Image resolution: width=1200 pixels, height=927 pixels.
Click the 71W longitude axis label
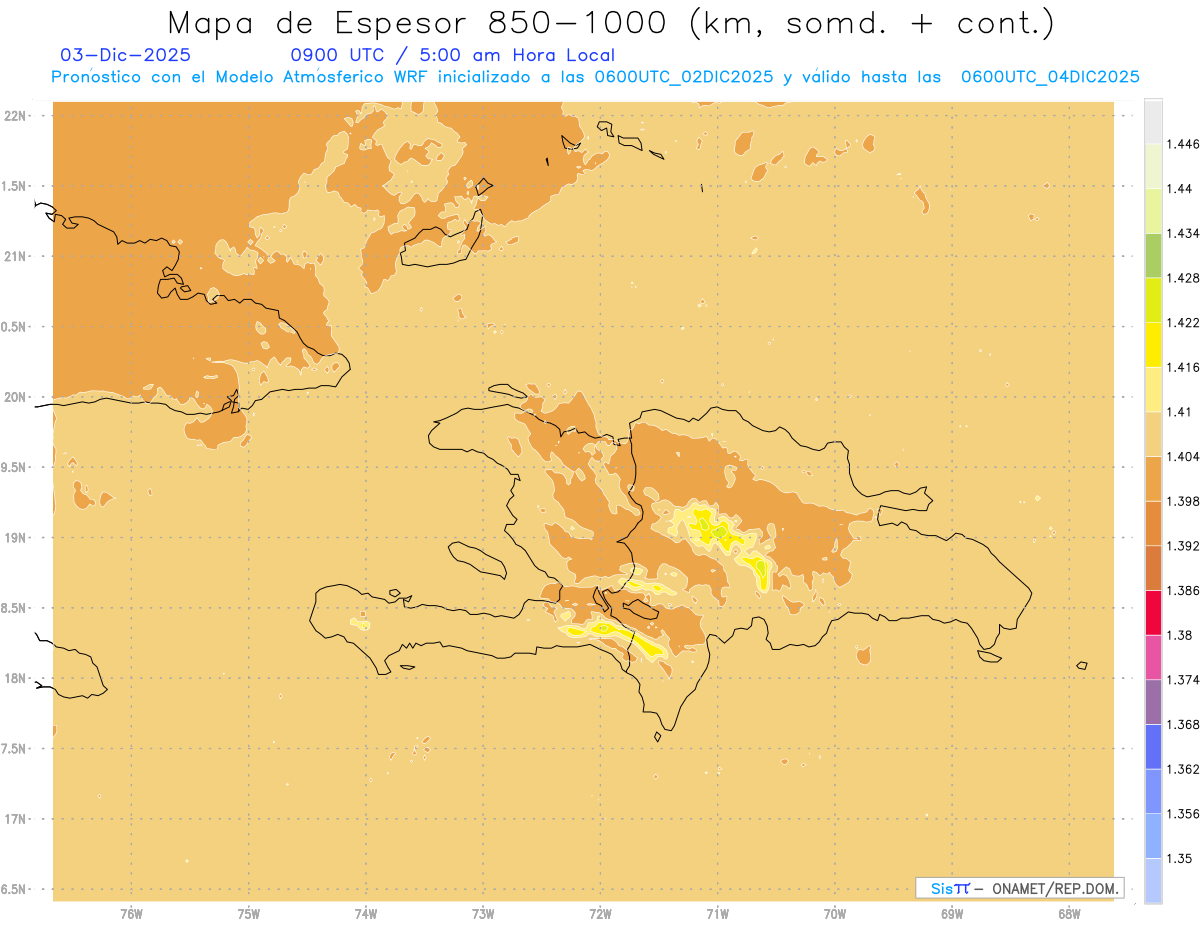[x=717, y=914]
